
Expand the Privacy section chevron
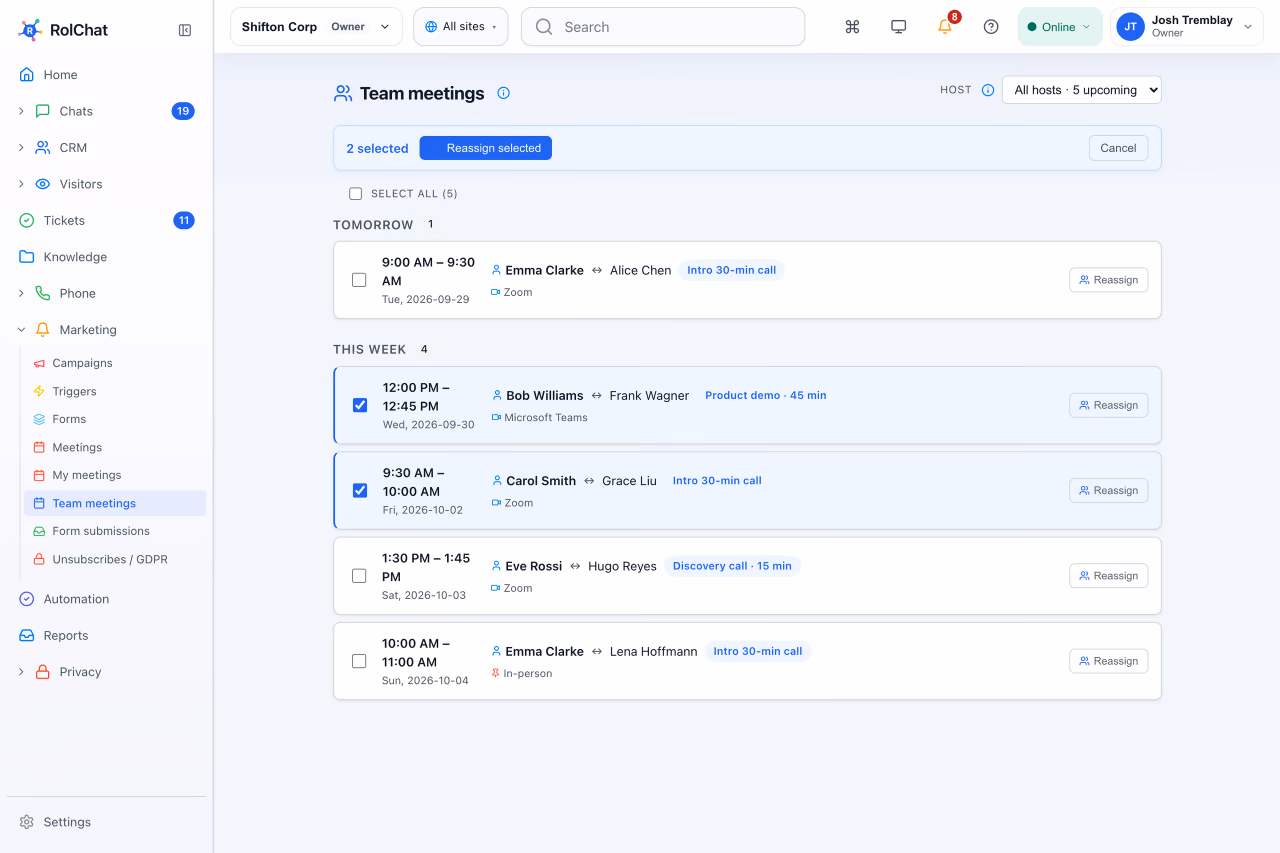[x=21, y=672]
